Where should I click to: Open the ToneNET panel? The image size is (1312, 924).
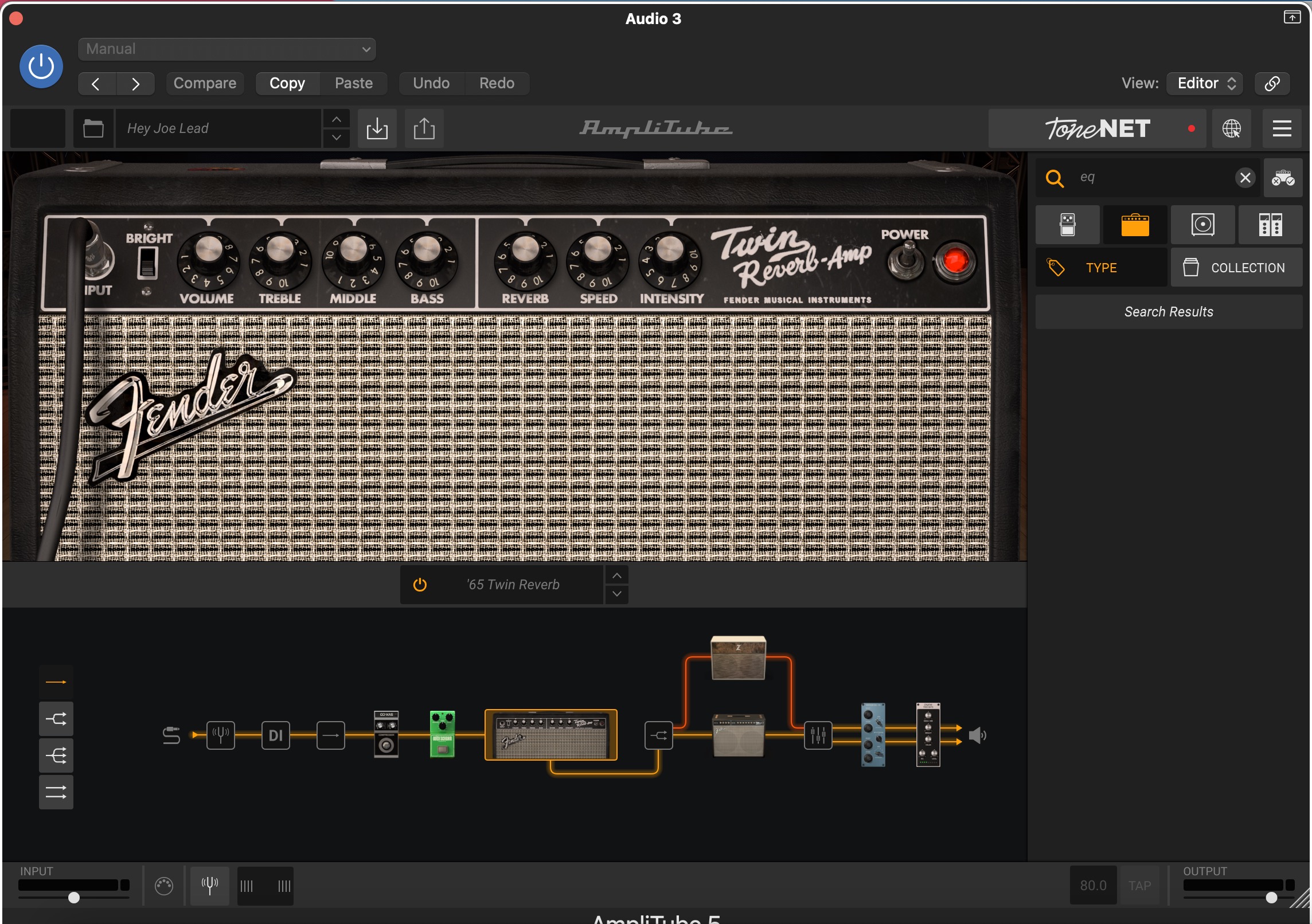pos(1097,128)
